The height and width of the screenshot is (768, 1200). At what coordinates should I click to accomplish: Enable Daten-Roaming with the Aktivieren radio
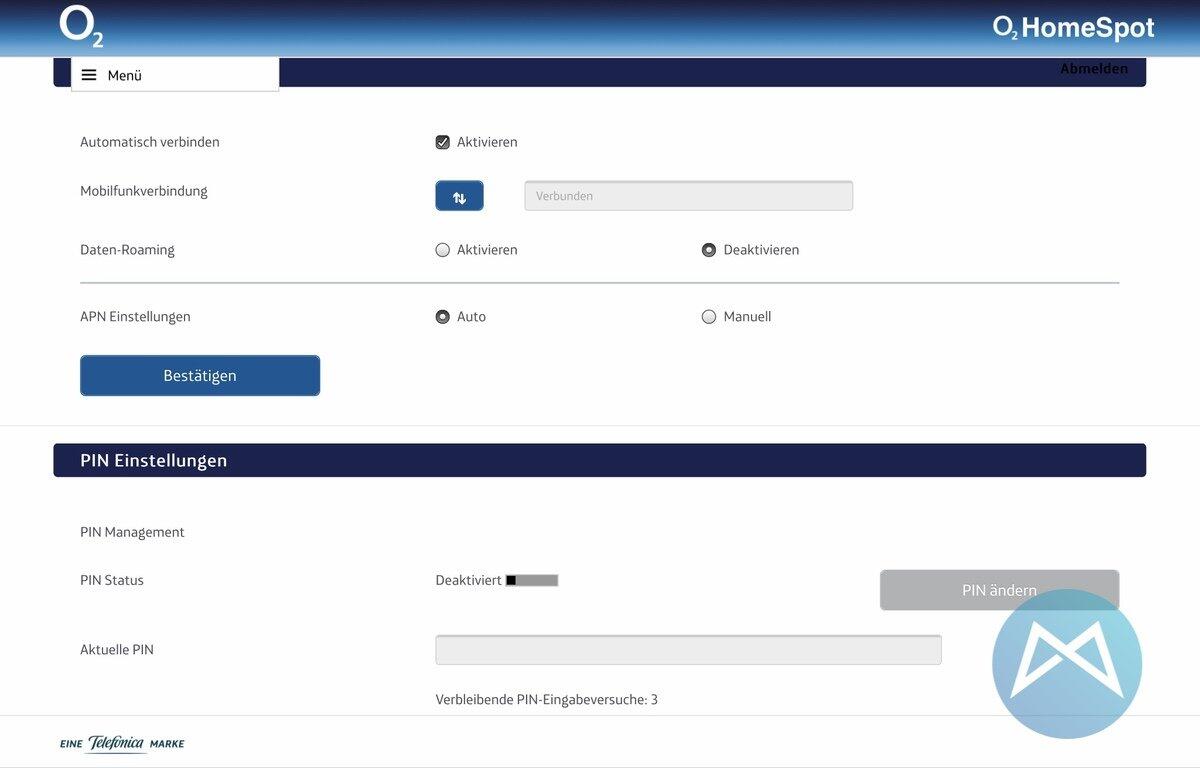443,250
